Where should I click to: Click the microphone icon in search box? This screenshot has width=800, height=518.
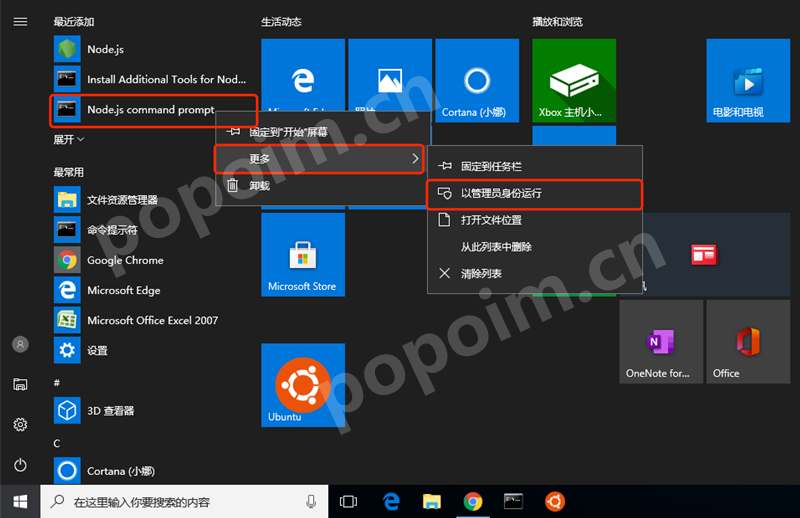[311, 502]
